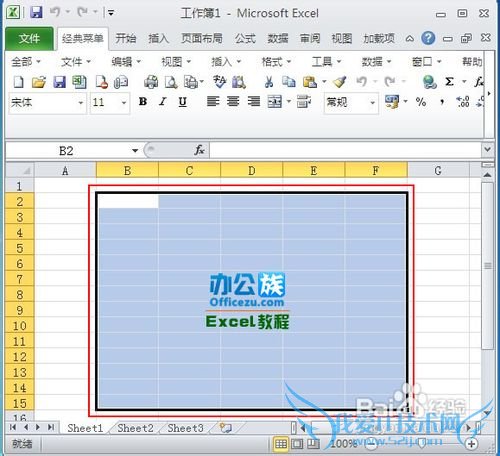Align text right in toolbar
500x456 pixels.
click(x=254, y=101)
